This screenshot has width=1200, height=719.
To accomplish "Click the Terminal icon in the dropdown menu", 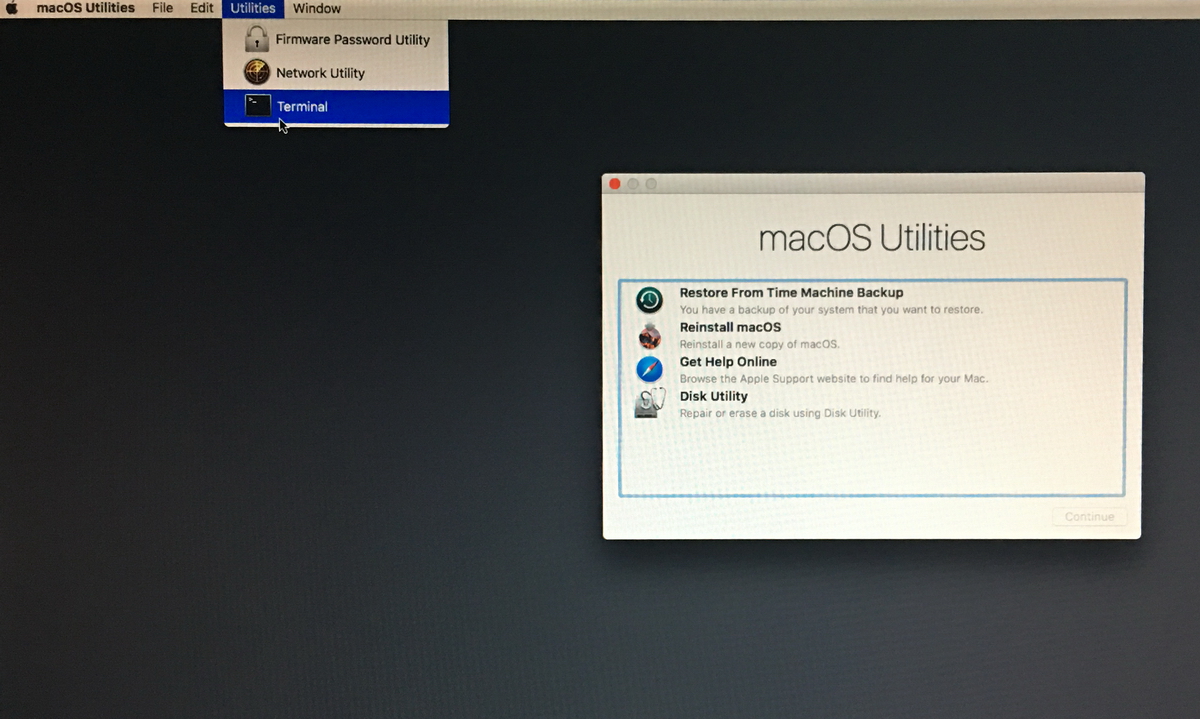I will pos(258,105).
